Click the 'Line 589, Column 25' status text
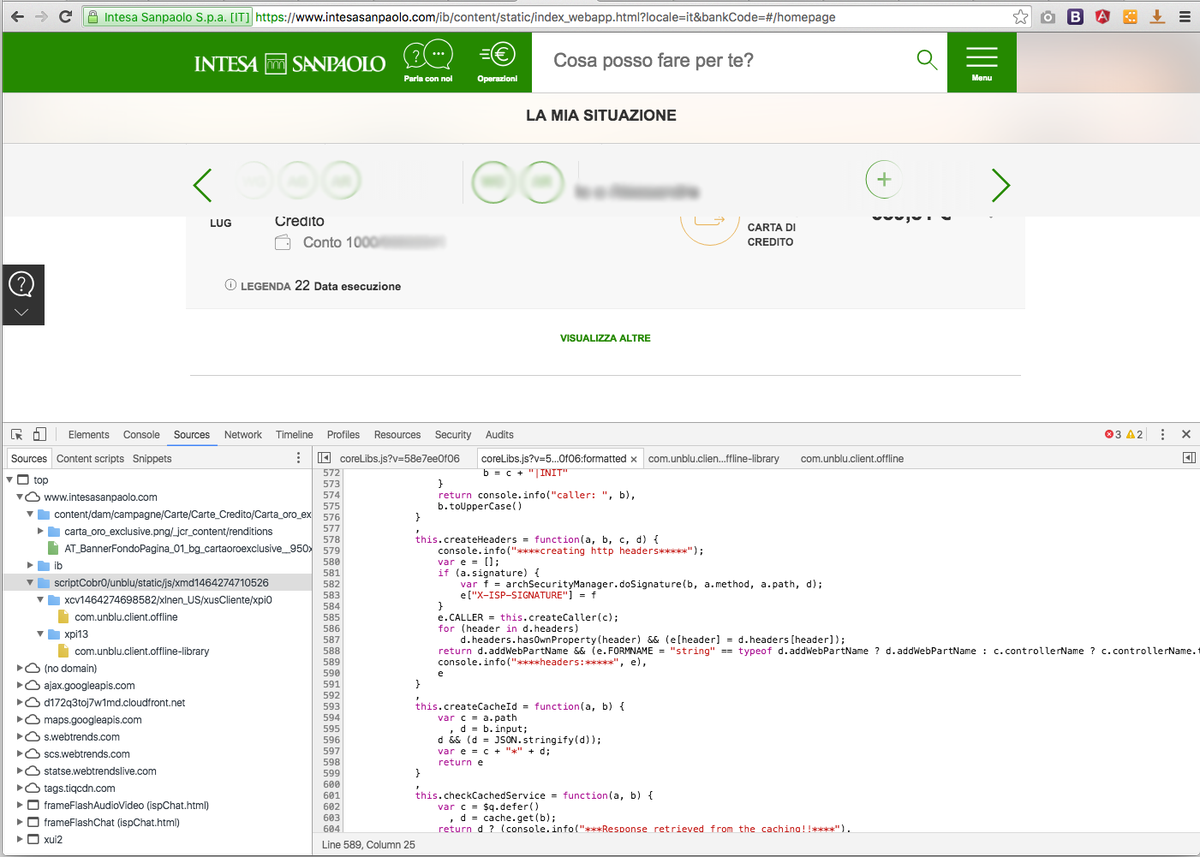This screenshot has width=1200, height=857. click(369, 845)
